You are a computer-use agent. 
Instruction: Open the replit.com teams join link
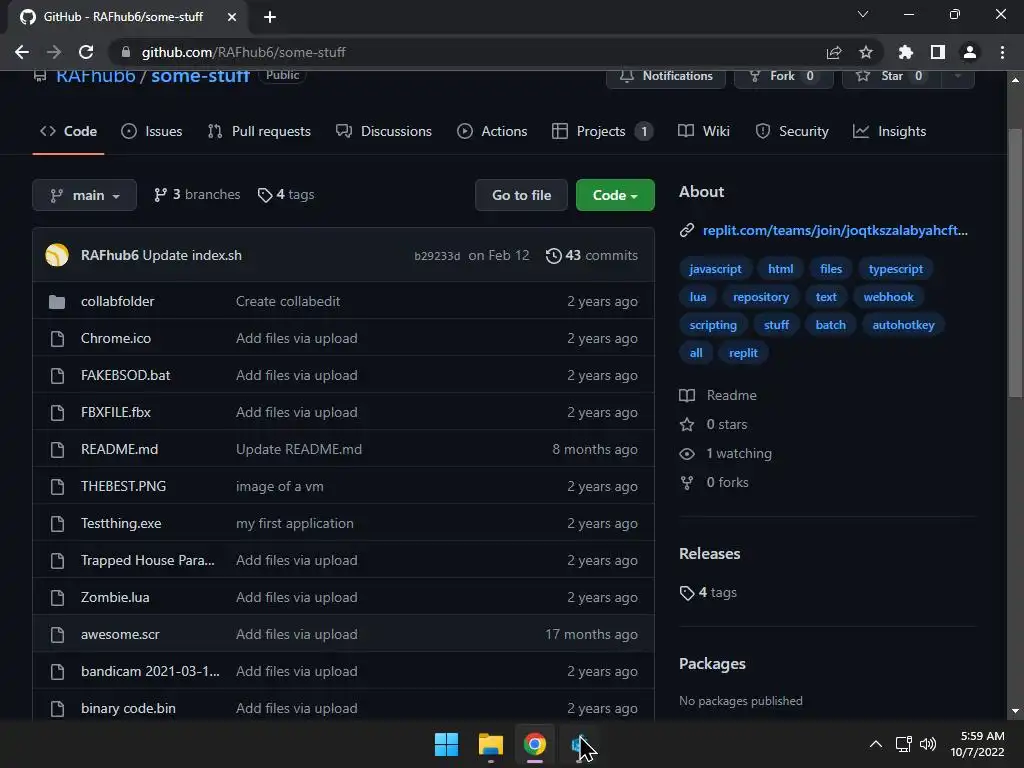[x=835, y=231]
